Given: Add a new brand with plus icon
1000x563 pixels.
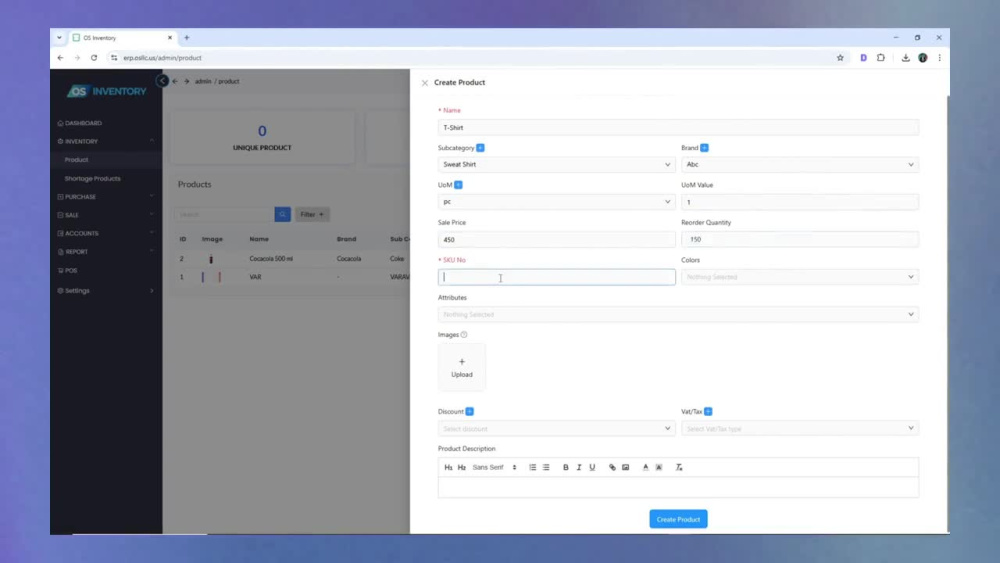Looking at the screenshot, I should pos(704,148).
